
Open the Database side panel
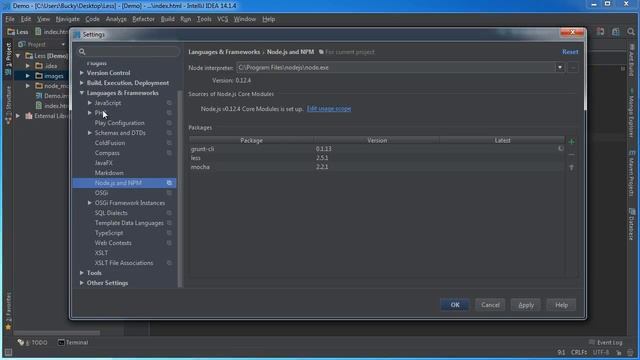click(631, 224)
